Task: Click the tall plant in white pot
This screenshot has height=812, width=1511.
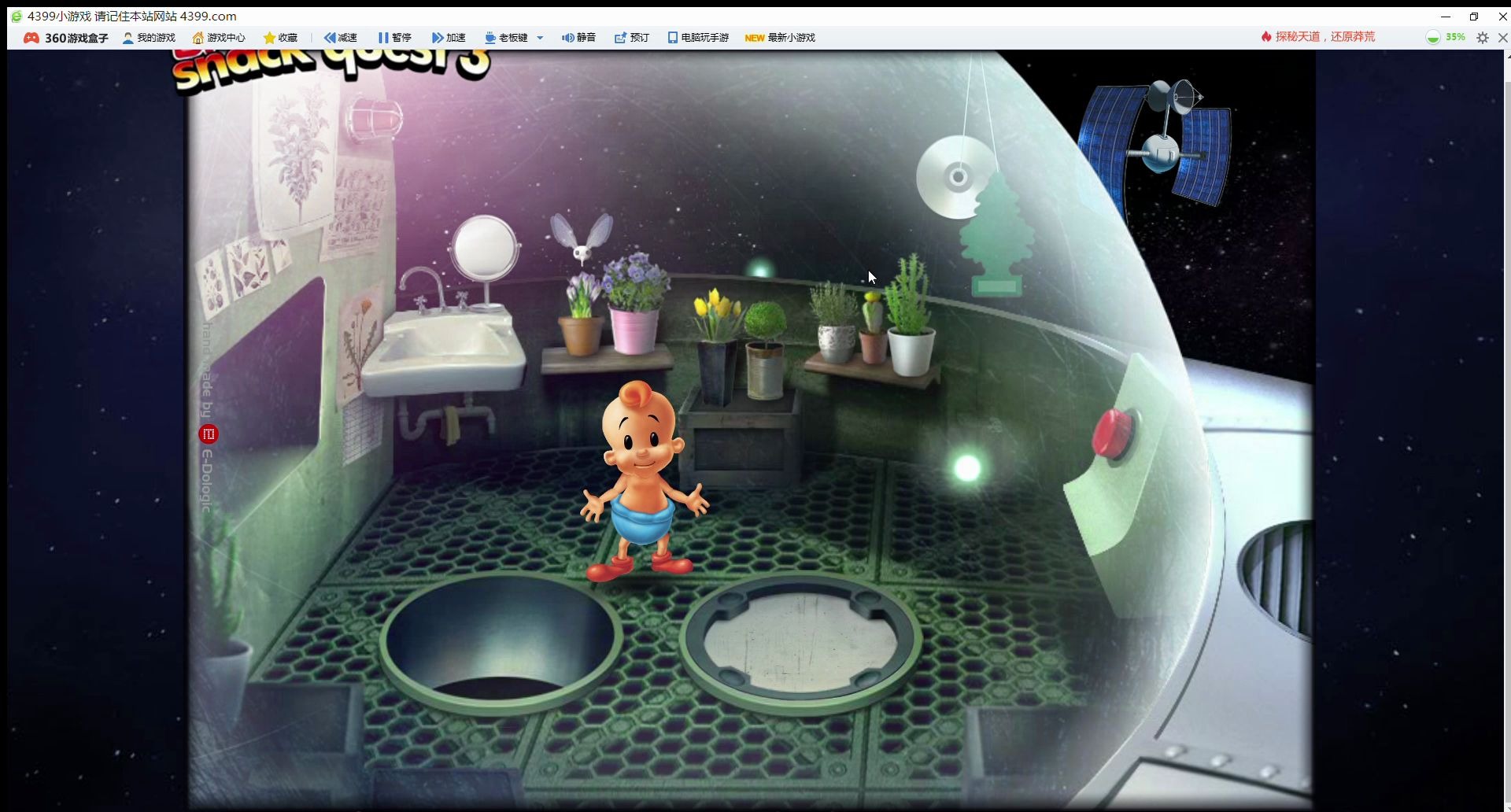Action: [x=911, y=316]
